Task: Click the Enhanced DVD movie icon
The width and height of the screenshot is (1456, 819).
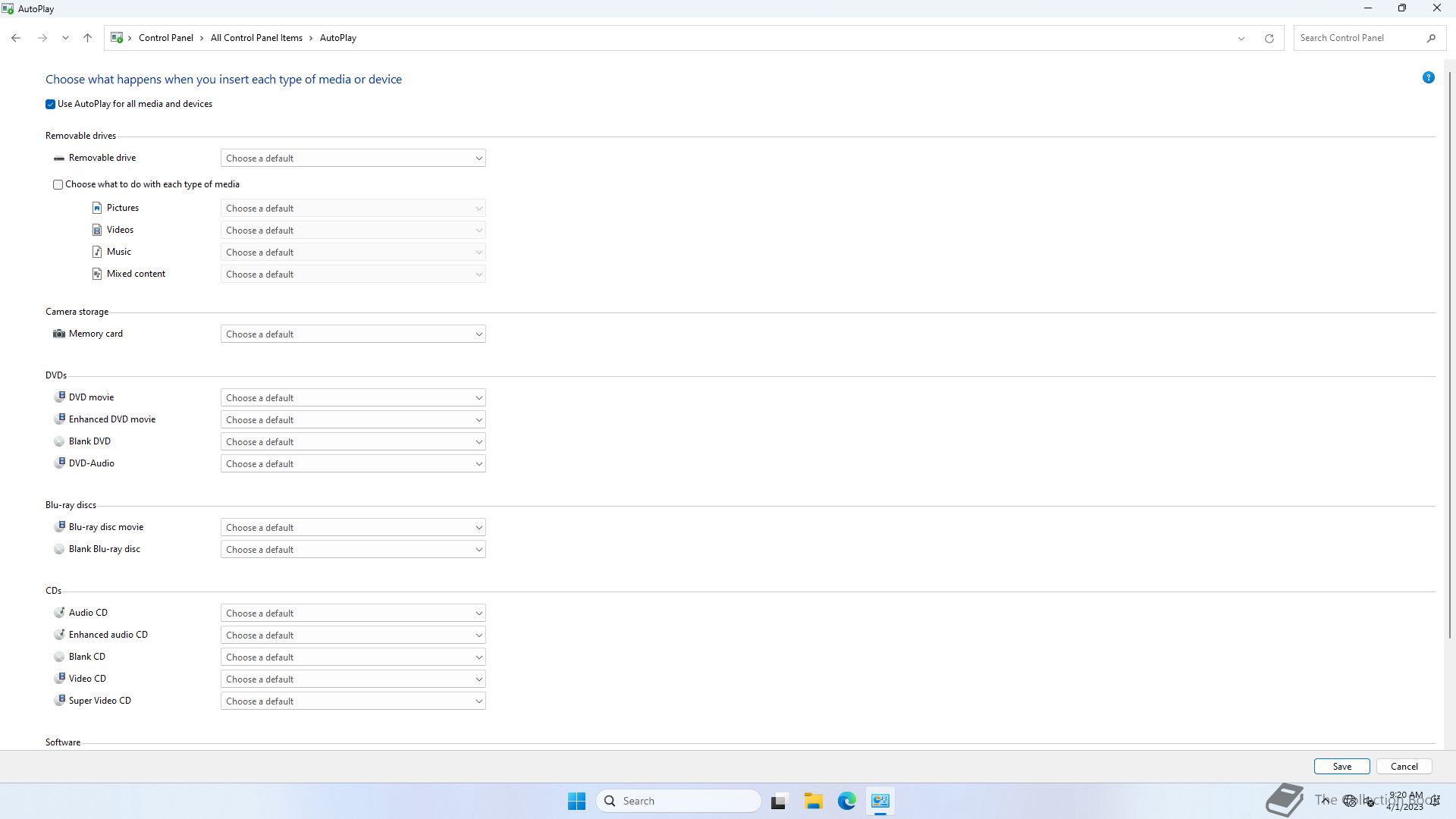Action: [59, 419]
